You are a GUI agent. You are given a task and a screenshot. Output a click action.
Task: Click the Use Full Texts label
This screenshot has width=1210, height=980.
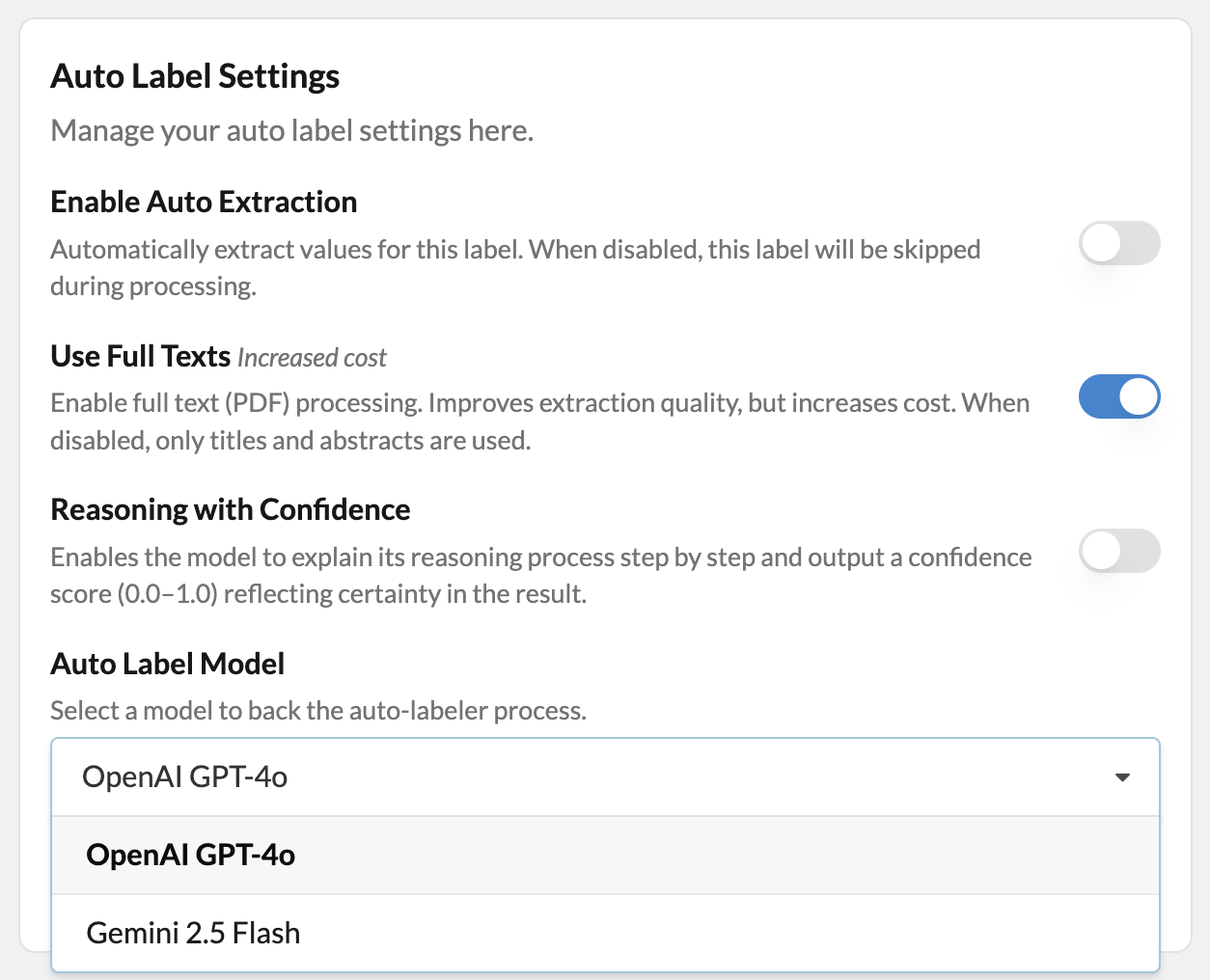pos(140,356)
